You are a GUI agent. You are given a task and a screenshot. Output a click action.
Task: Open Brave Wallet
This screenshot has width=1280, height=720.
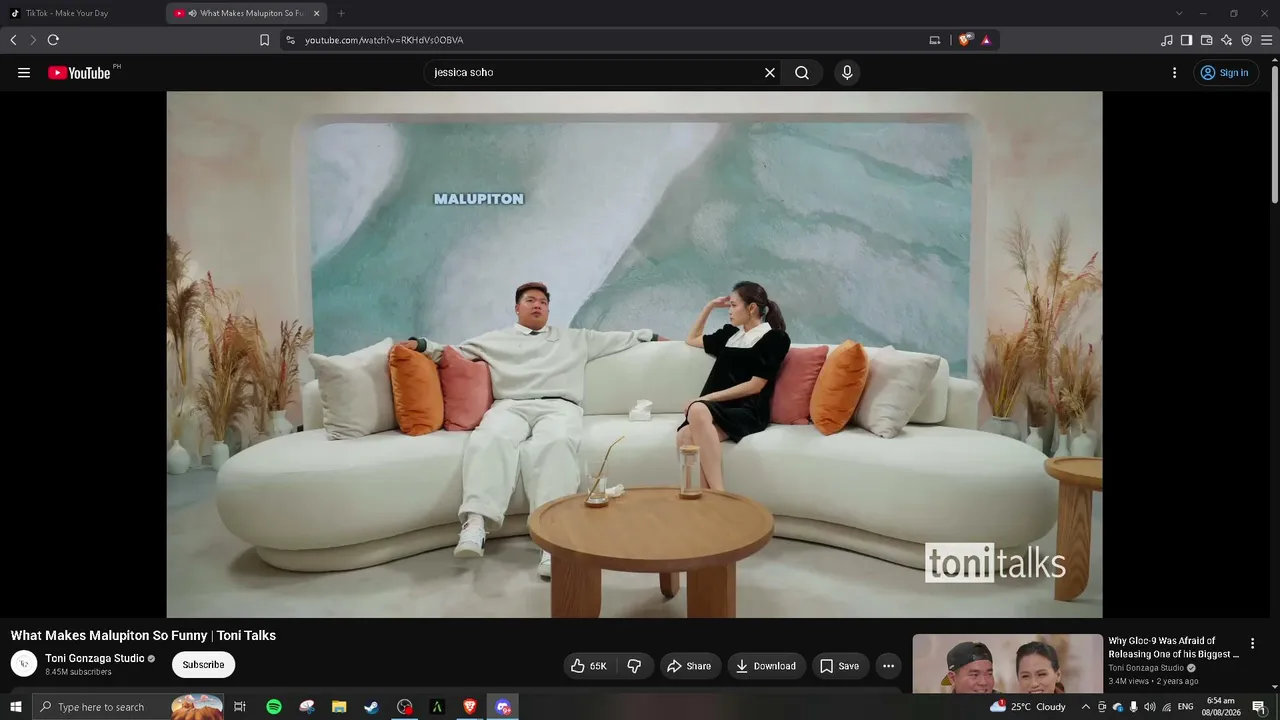1207,40
